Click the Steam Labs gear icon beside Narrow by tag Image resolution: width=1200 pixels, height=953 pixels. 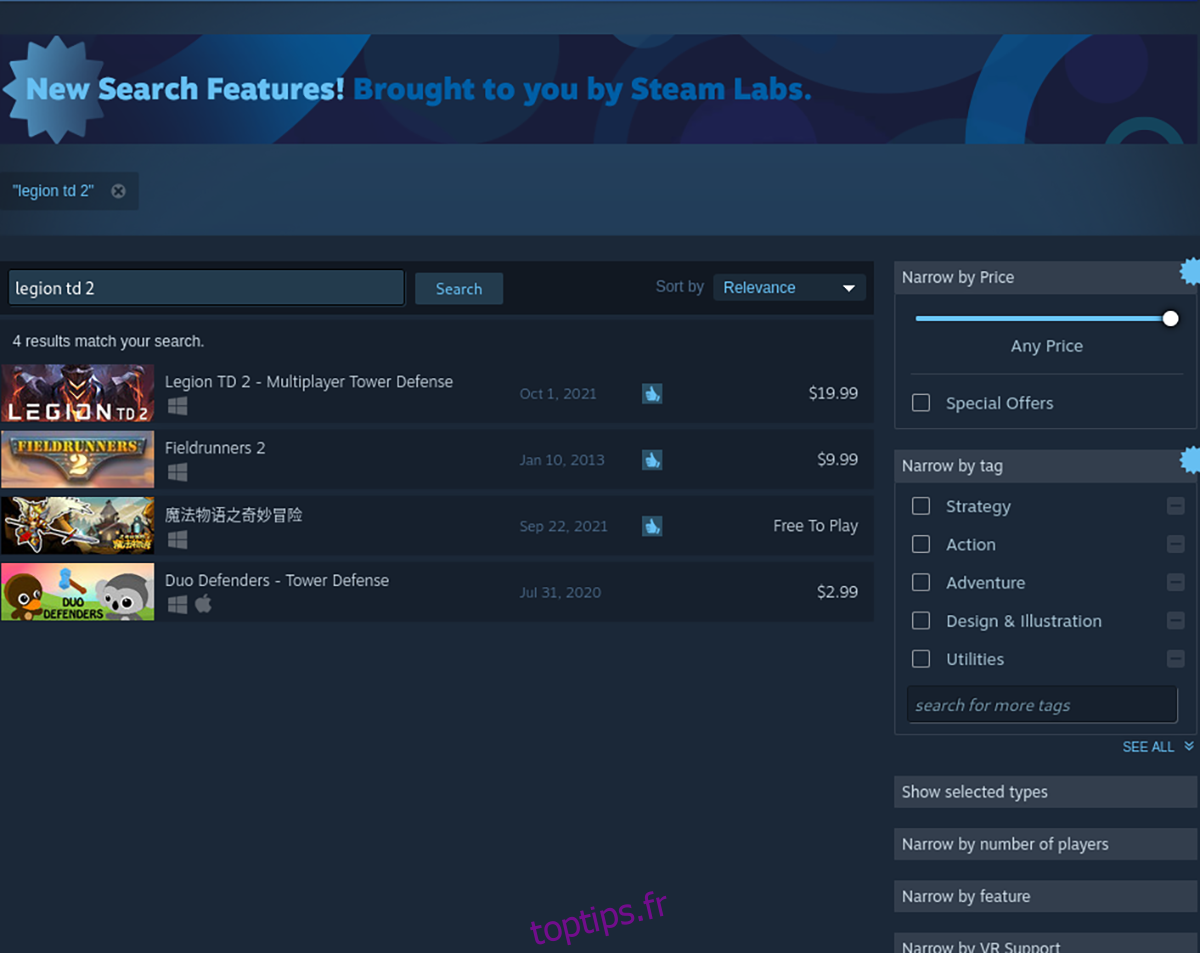(x=1190, y=460)
